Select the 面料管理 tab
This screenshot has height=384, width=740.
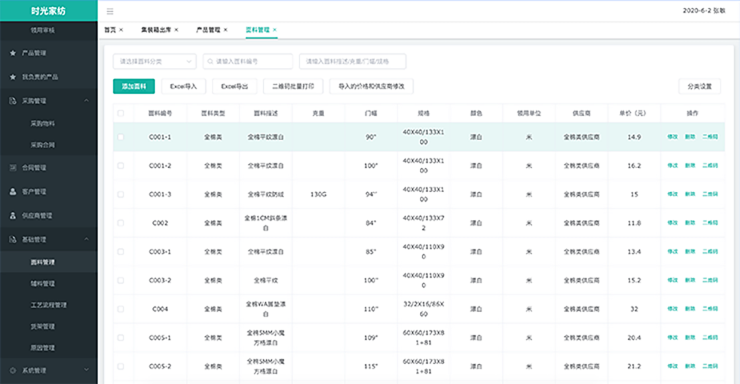257,30
